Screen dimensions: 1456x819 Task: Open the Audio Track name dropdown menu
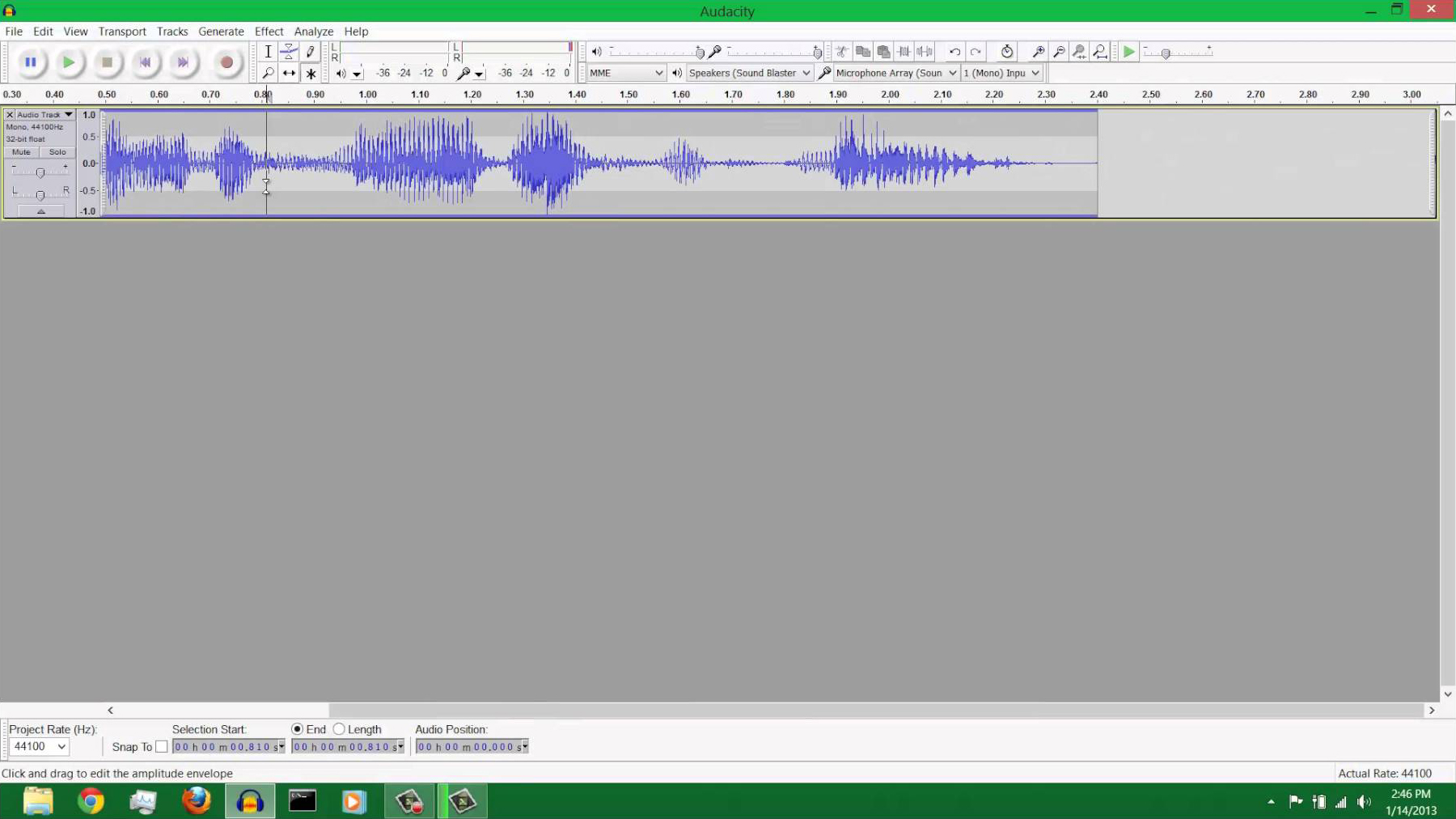[x=68, y=114]
